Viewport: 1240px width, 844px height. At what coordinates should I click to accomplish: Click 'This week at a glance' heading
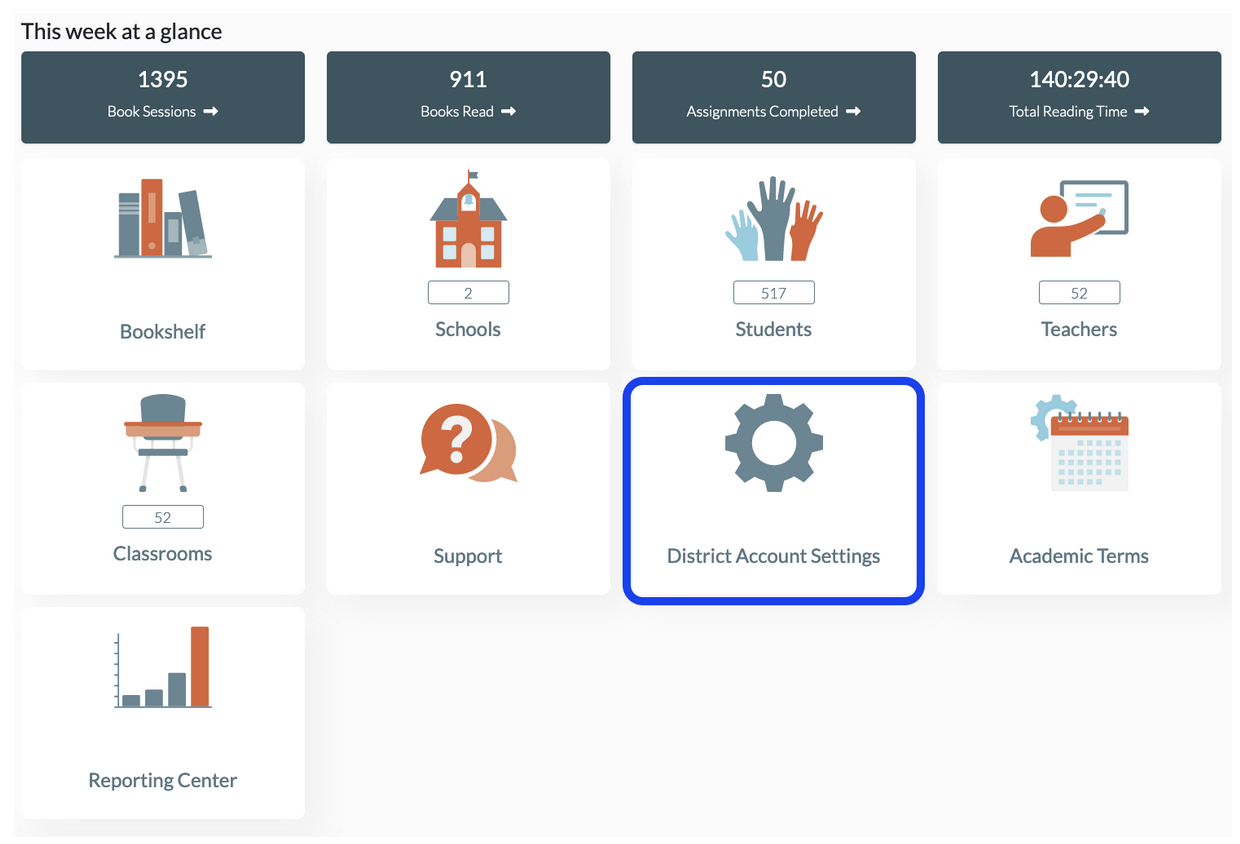pyautogui.click(x=122, y=31)
